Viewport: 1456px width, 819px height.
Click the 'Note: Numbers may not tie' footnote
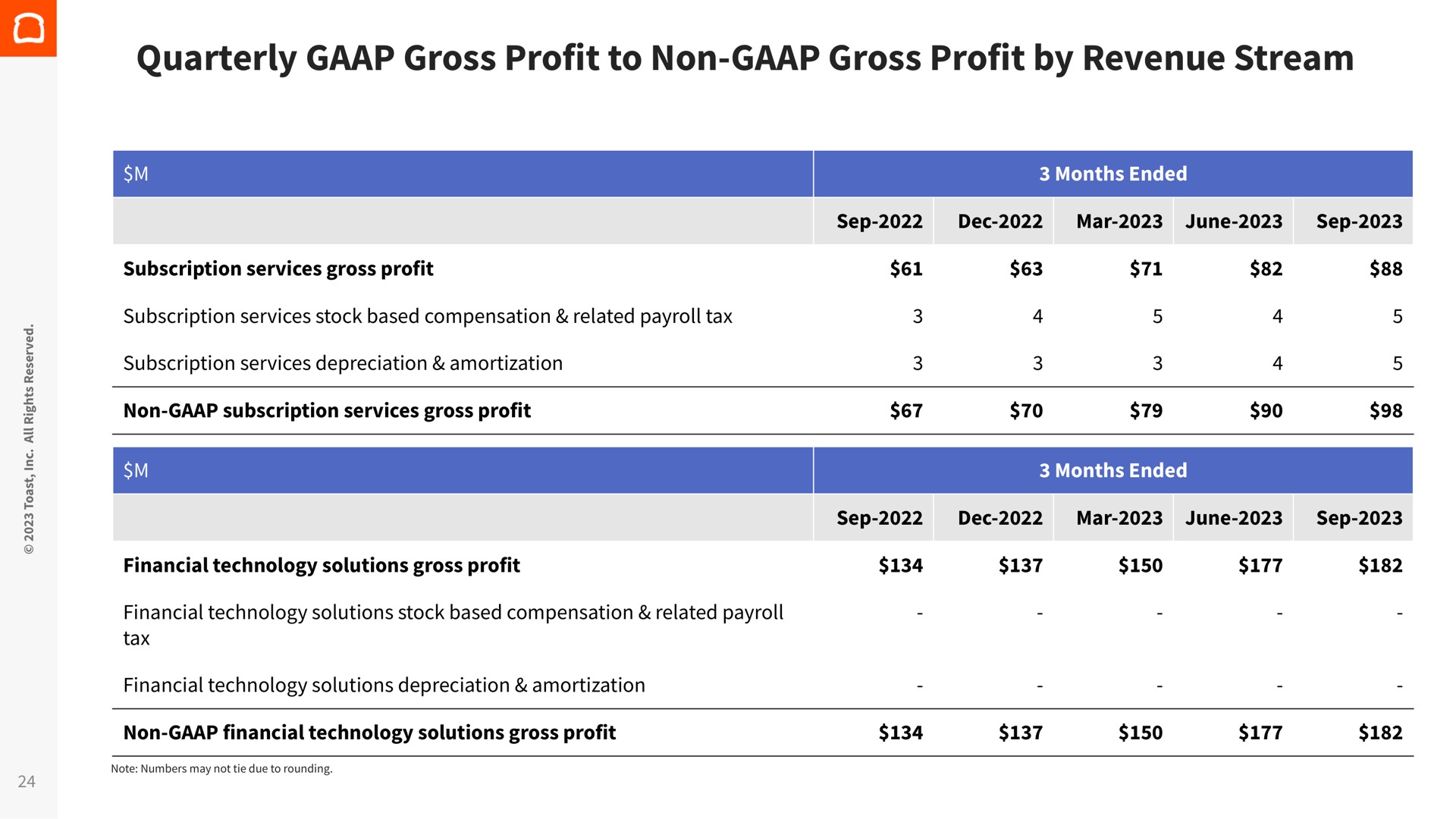click(x=221, y=769)
